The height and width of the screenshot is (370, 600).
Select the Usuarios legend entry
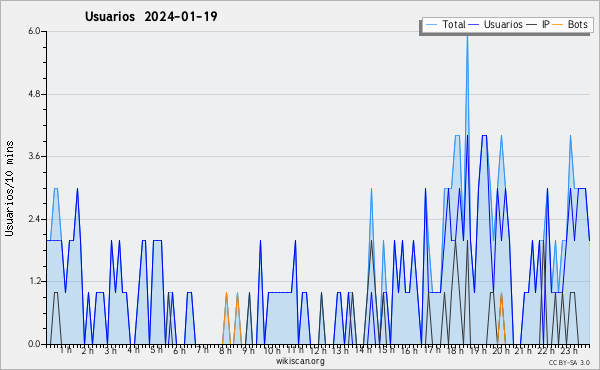496,24
